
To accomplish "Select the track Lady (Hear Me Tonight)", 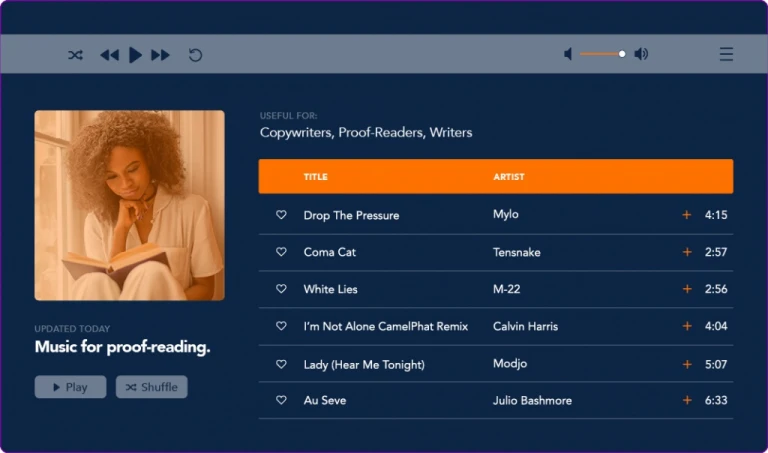I will [364, 365].
